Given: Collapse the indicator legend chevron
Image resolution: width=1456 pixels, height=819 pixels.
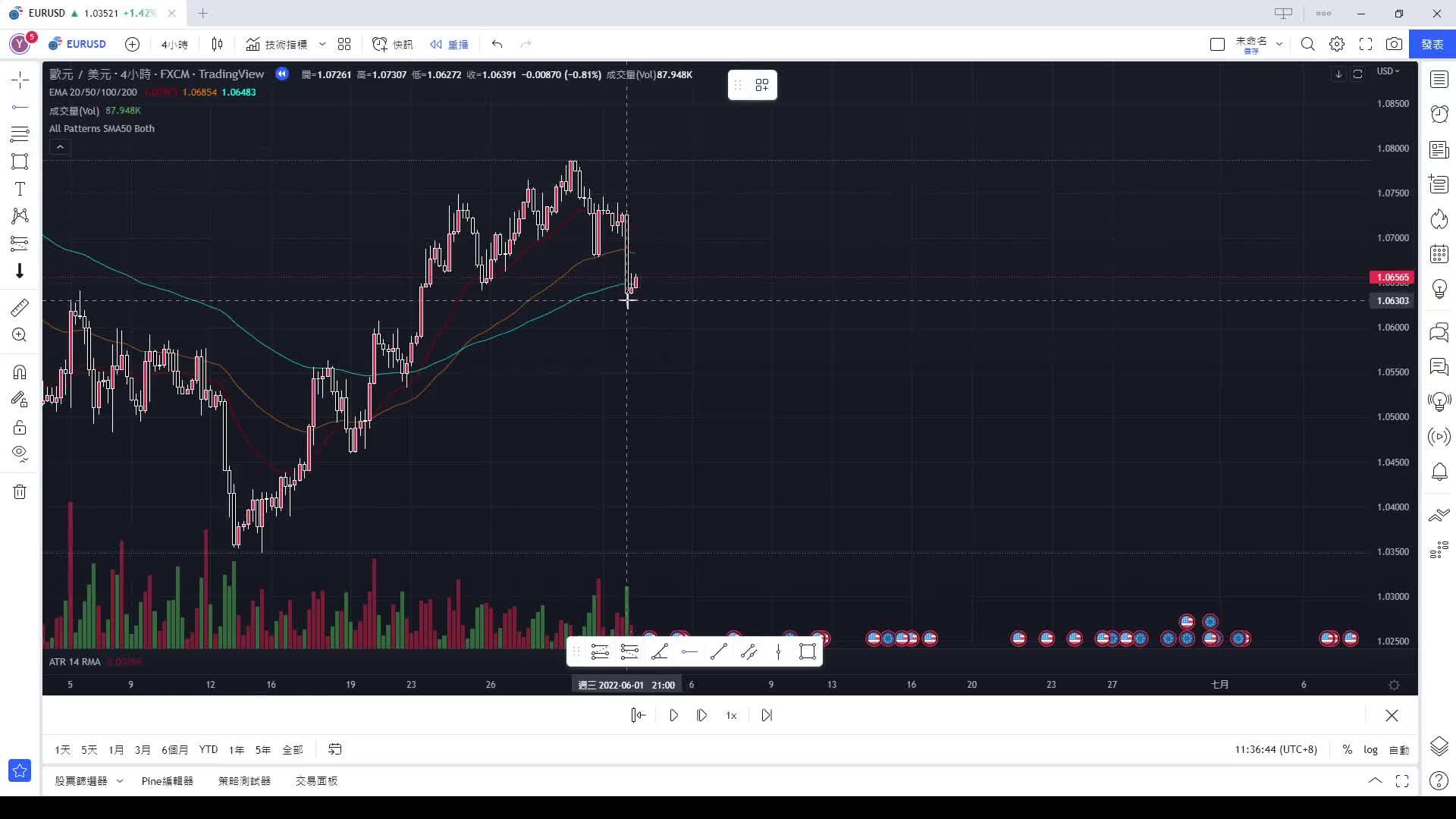Looking at the screenshot, I should (60, 147).
